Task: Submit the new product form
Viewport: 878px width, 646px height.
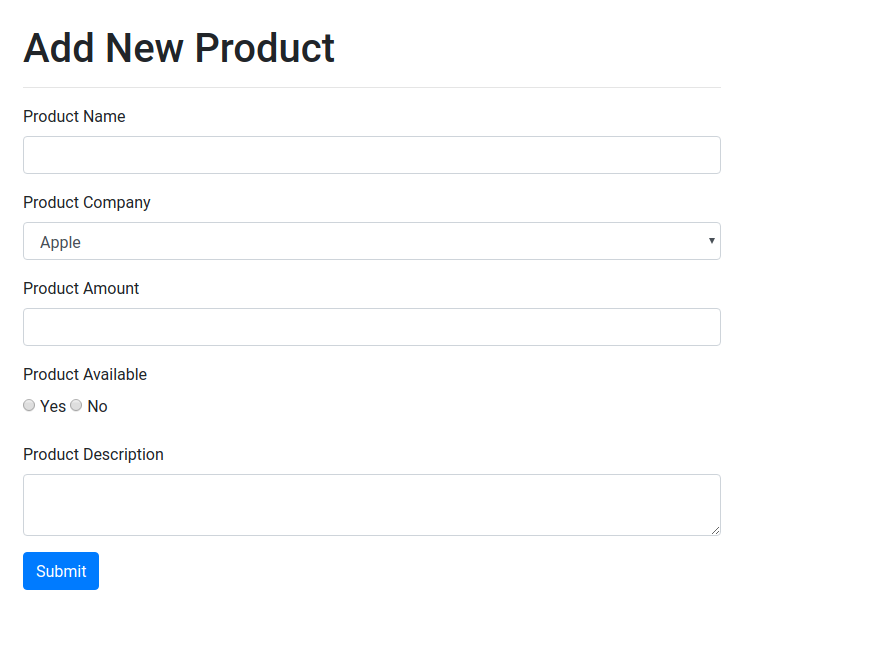Action: pyautogui.click(x=60, y=571)
